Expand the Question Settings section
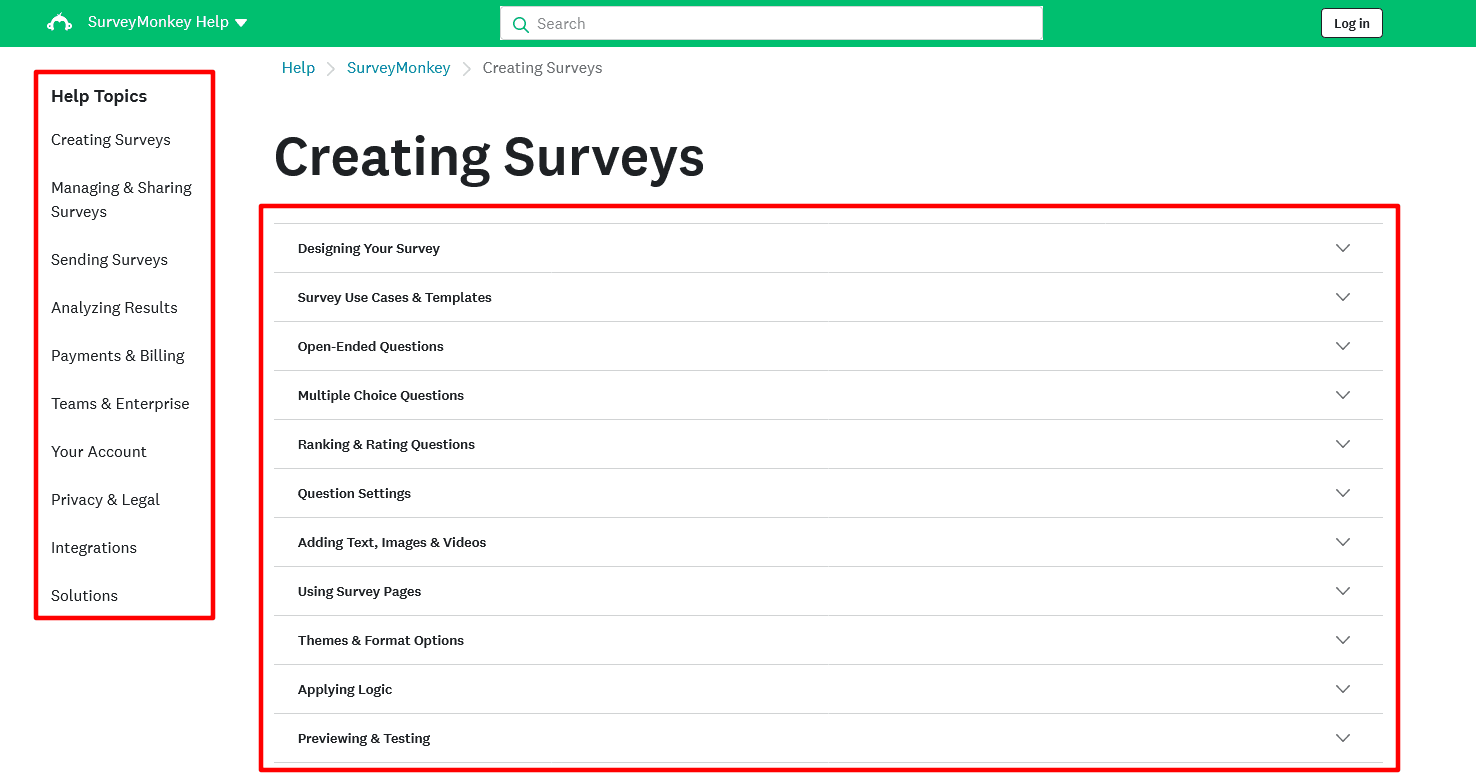The height and width of the screenshot is (775, 1476). (x=1343, y=492)
